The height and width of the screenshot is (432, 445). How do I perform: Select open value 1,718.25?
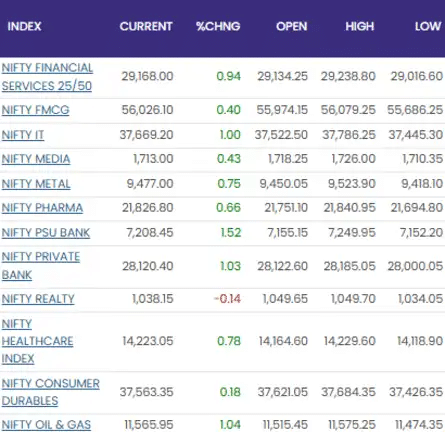pyautogui.click(x=288, y=159)
